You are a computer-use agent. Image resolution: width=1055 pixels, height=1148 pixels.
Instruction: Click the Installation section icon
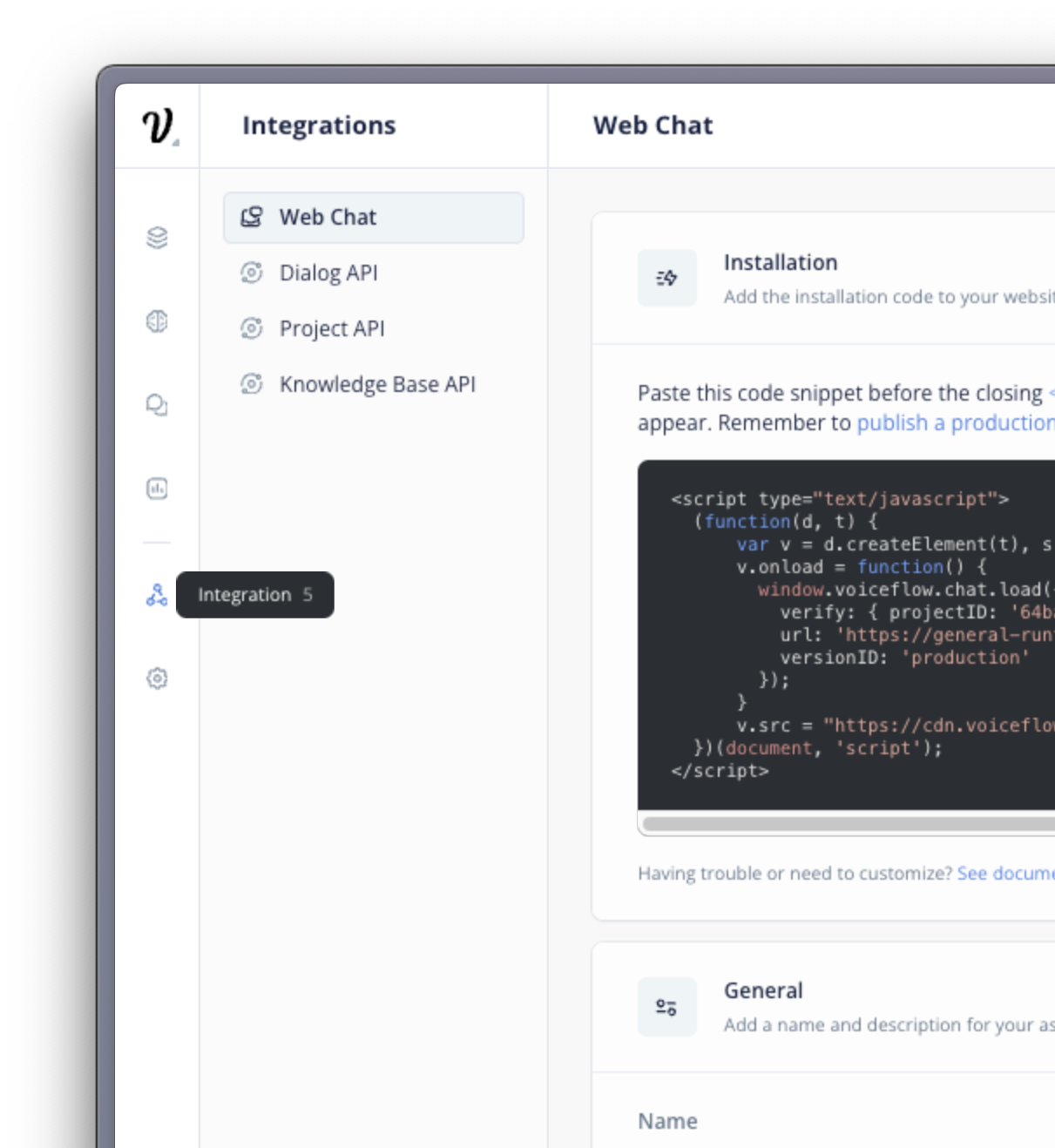[666, 277]
